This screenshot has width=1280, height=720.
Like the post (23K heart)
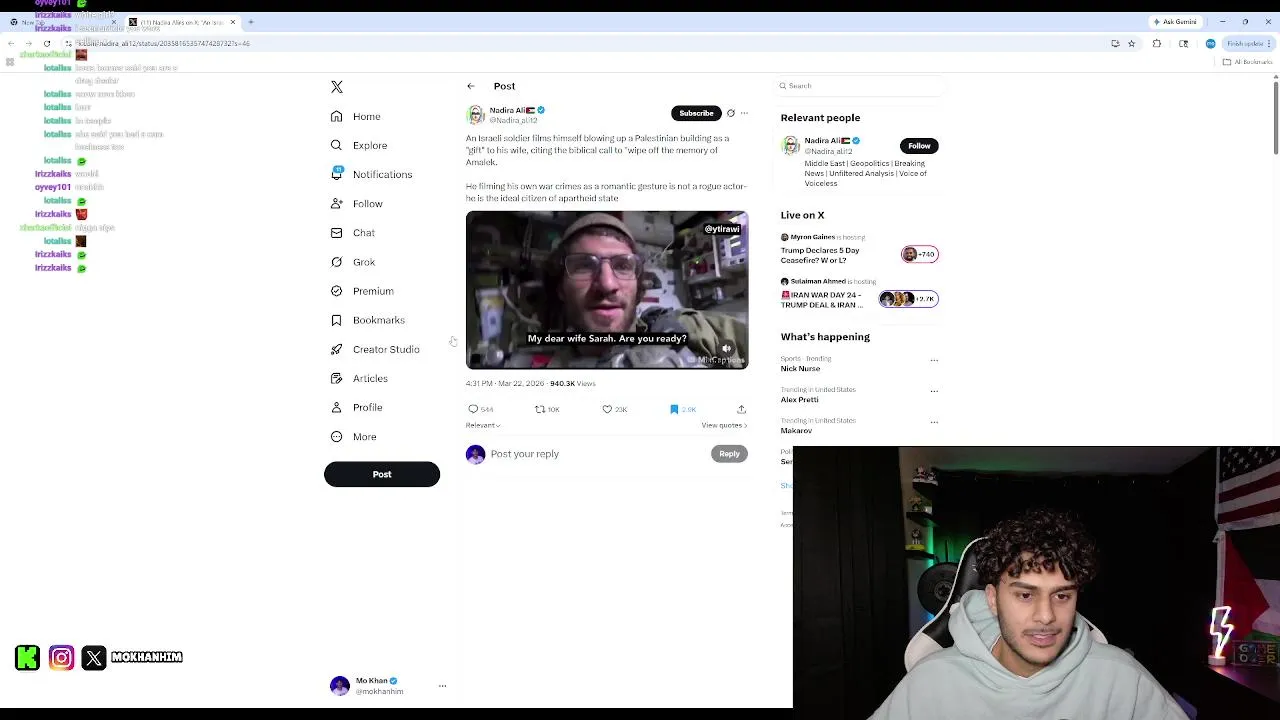(607, 409)
